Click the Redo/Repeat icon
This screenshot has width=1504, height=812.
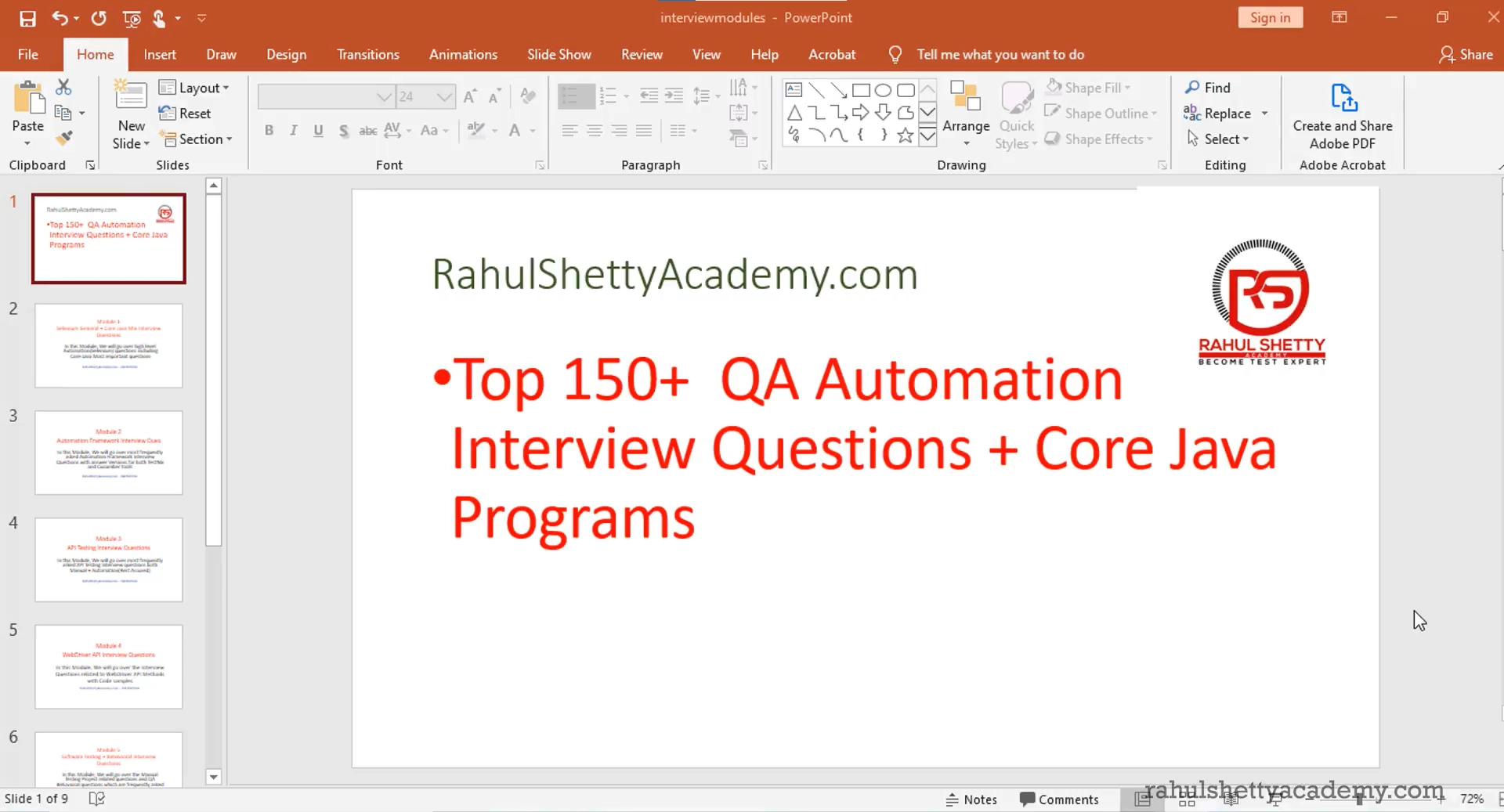pyautogui.click(x=99, y=18)
